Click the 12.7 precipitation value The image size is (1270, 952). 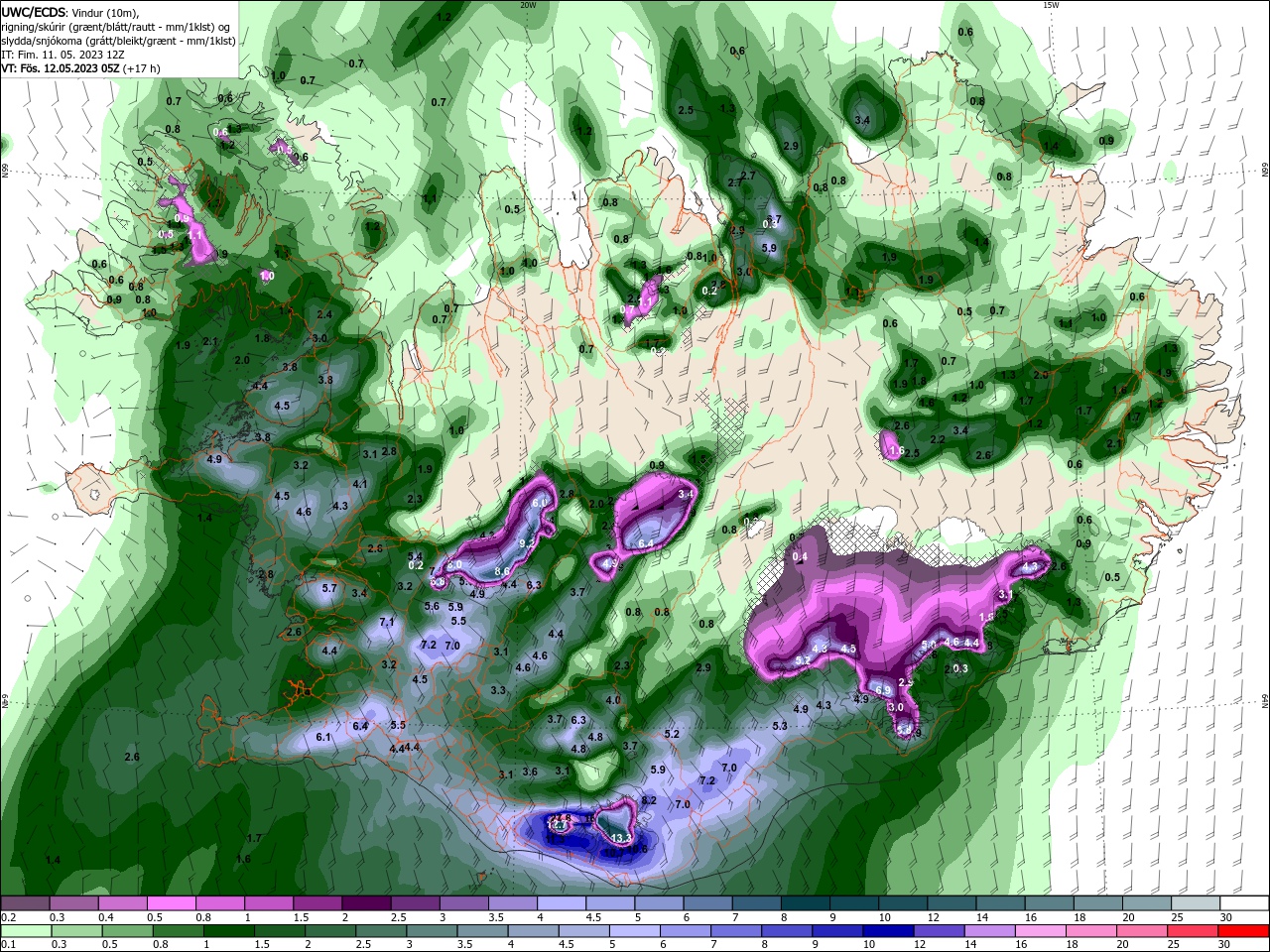click(x=559, y=825)
